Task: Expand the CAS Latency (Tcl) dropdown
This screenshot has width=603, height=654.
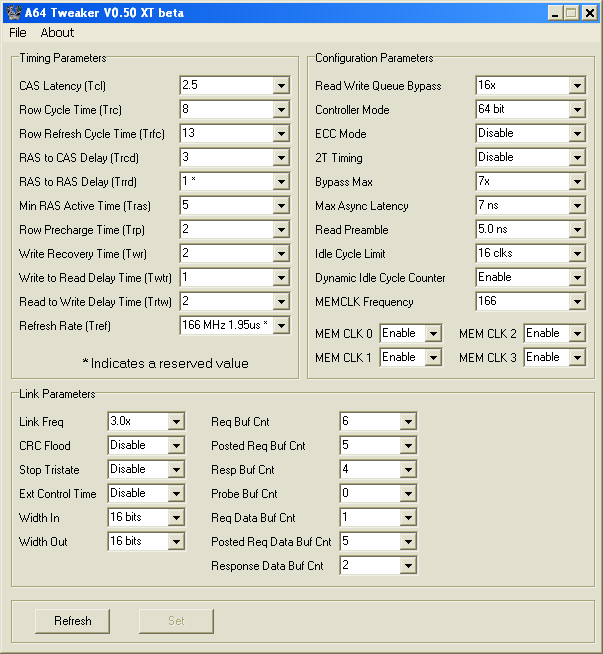Action: [281, 86]
